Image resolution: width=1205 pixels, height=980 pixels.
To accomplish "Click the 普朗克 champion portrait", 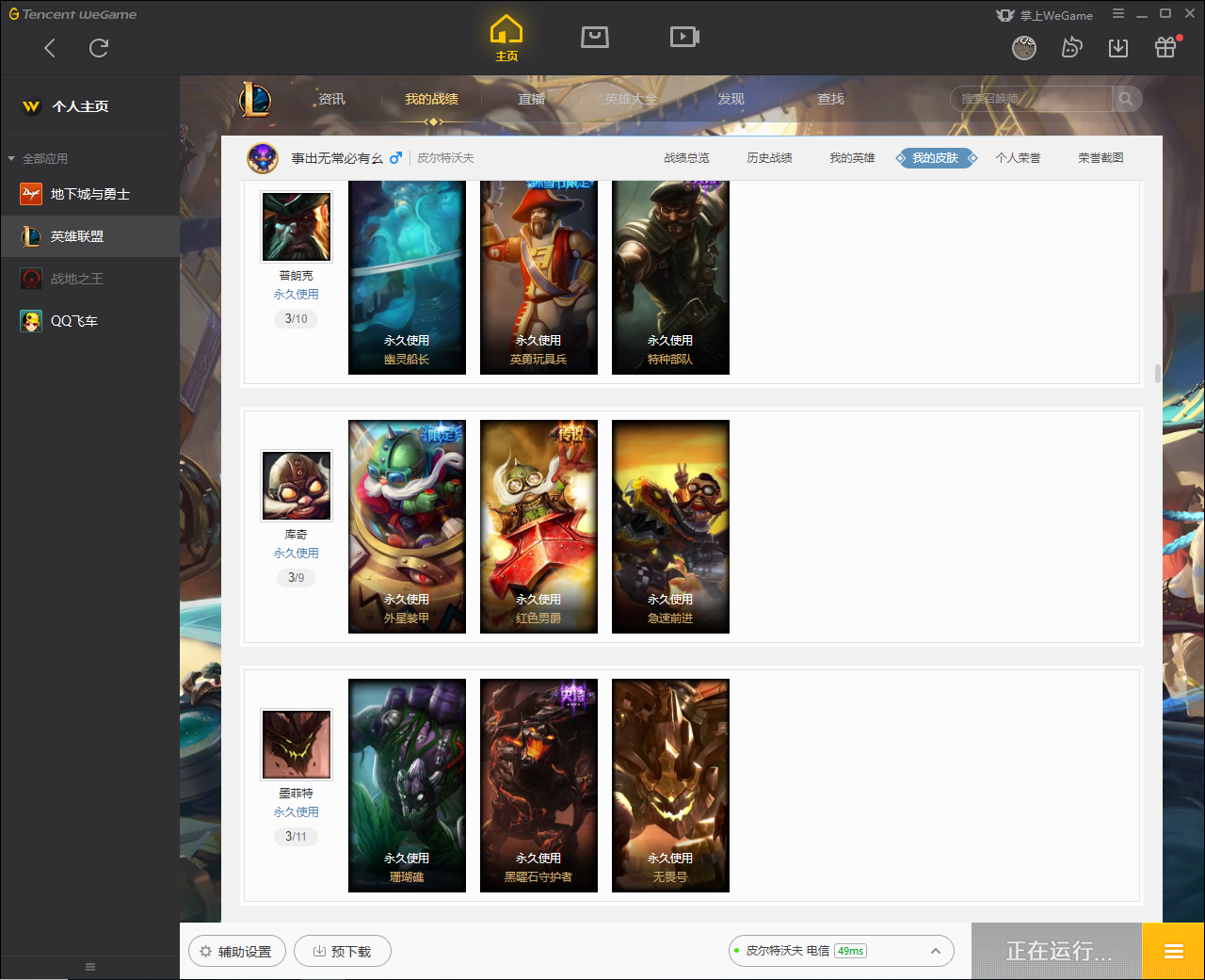I will [x=297, y=227].
